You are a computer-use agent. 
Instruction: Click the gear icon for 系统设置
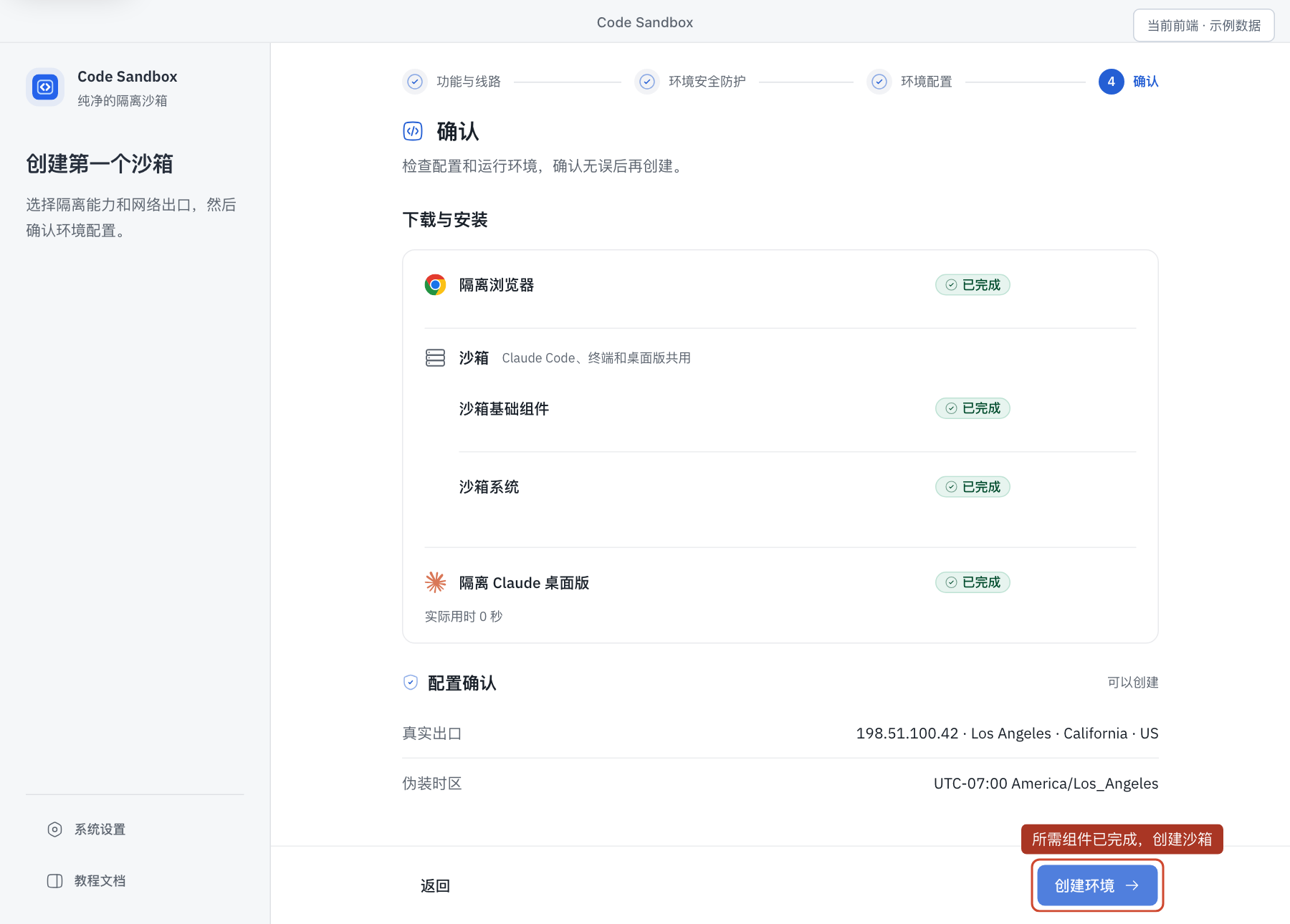coord(54,829)
